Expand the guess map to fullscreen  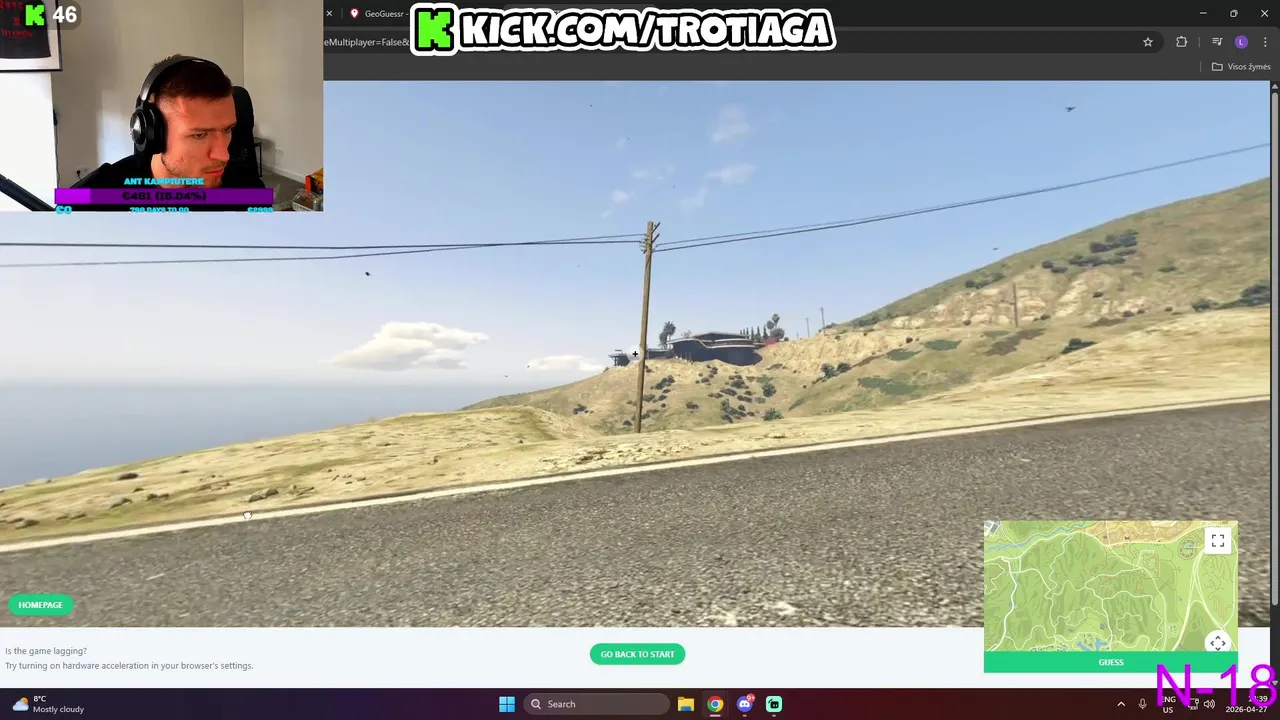coord(1217,541)
